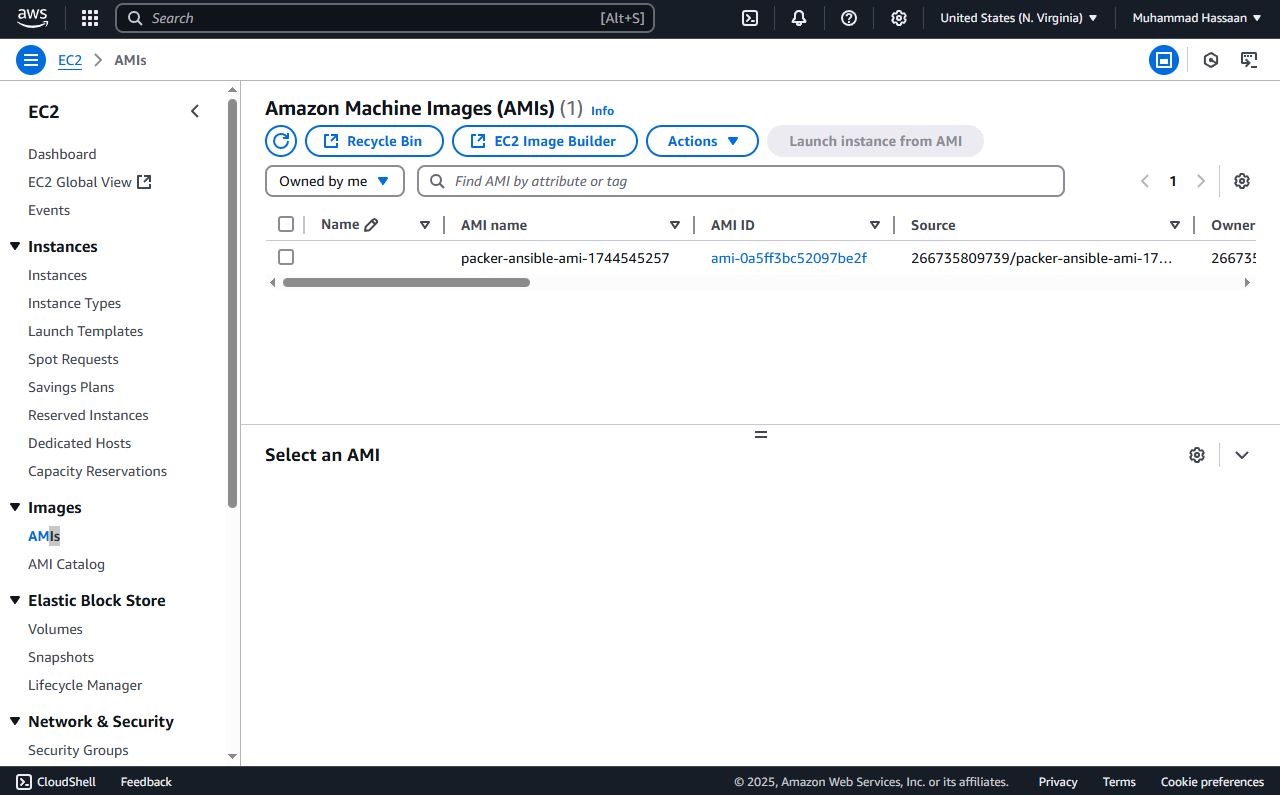Click the blue panel layout icon

coord(1163,60)
